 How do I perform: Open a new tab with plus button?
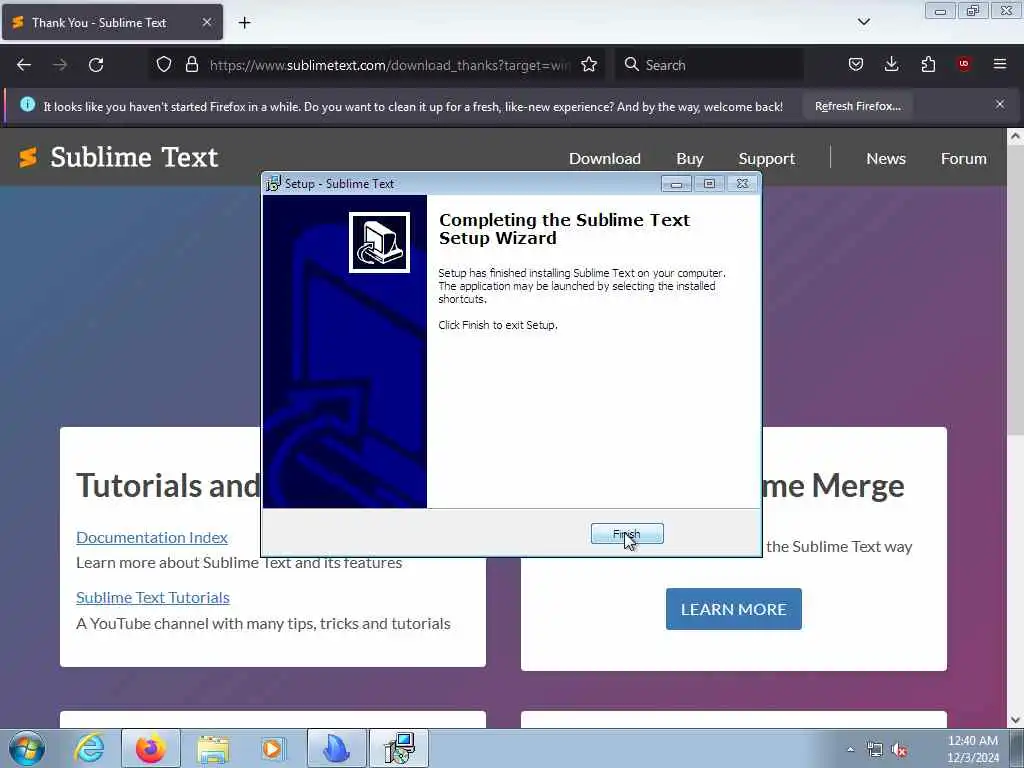point(244,23)
